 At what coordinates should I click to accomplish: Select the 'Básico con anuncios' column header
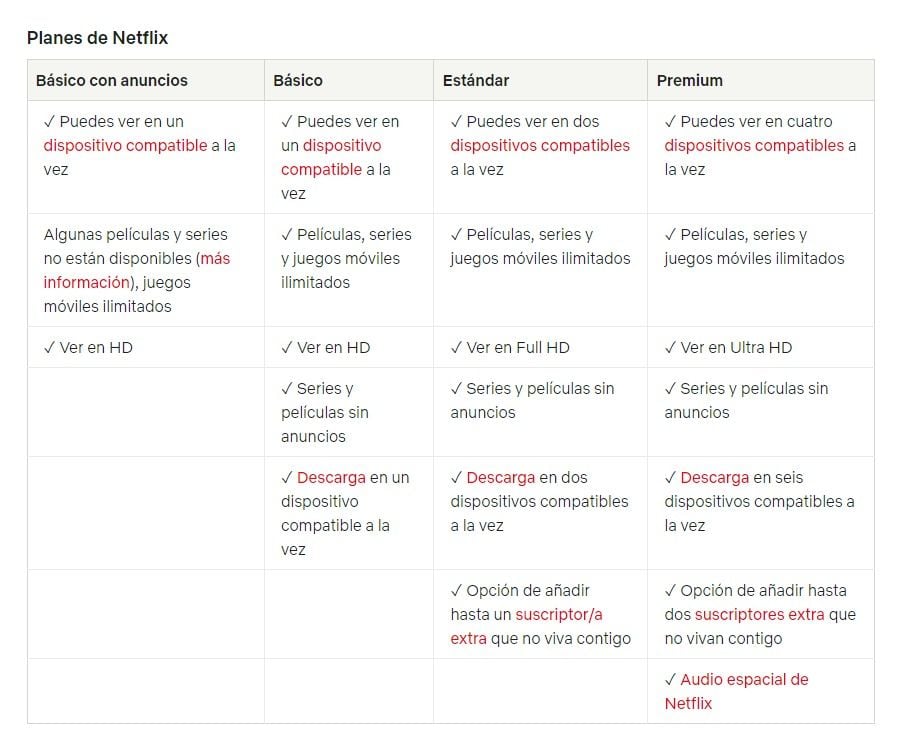pyautogui.click(x=111, y=80)
